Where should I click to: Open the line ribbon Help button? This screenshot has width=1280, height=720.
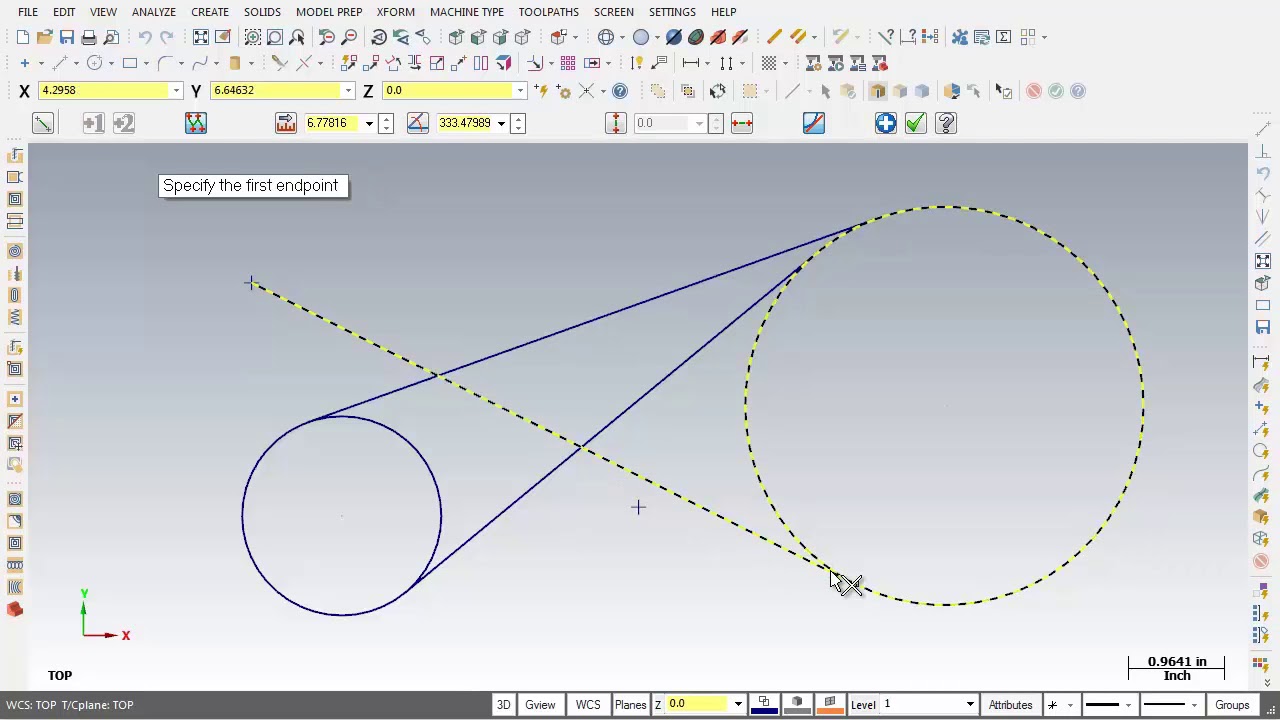[946, 123]
